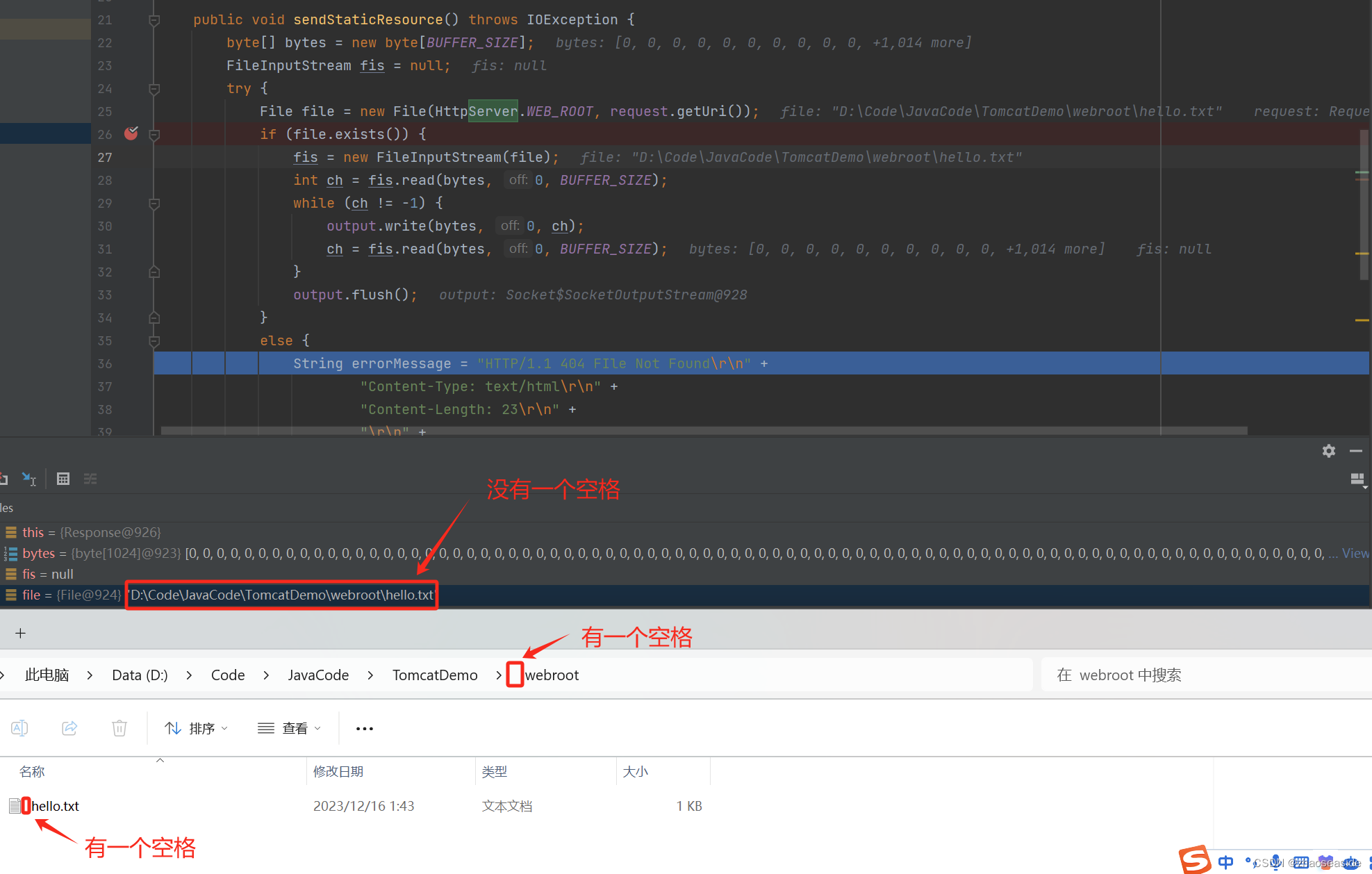This screenshot has width=1372, height=874.
Task: Navigate to 此电脑 in the address bar
Action: point(47,675)
